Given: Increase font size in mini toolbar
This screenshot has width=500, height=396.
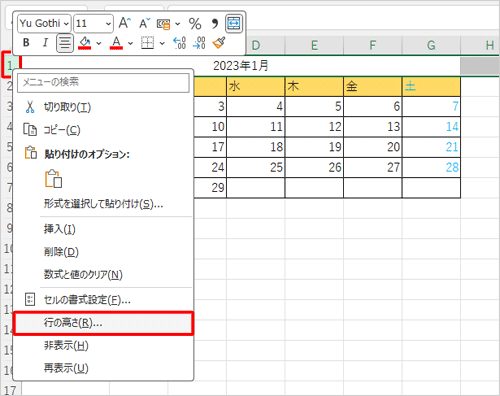Looking at the screenshot, I should pyautogui.click(x=125, y=23).
